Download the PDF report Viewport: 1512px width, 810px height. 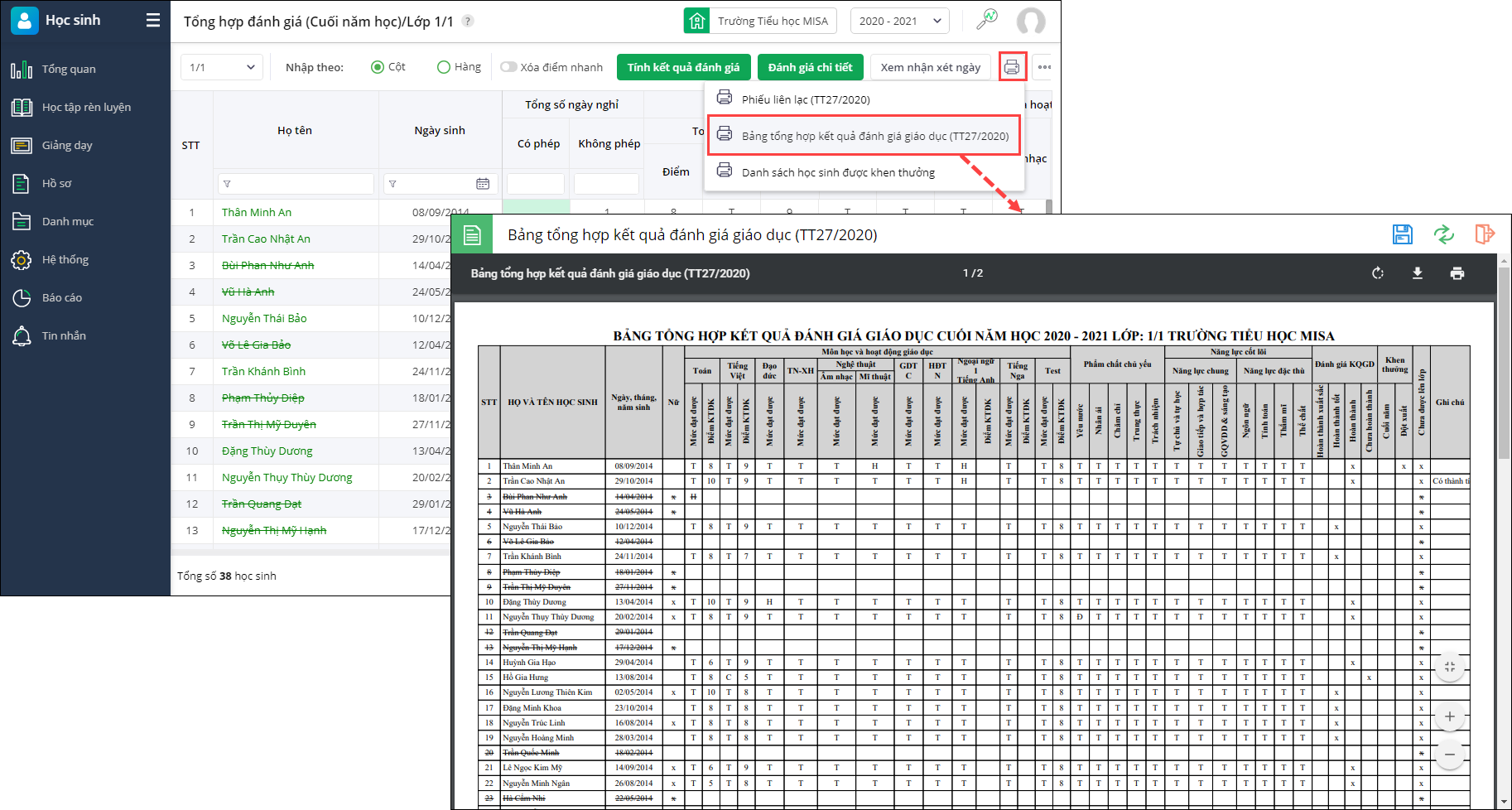[x=1417, y=273]
